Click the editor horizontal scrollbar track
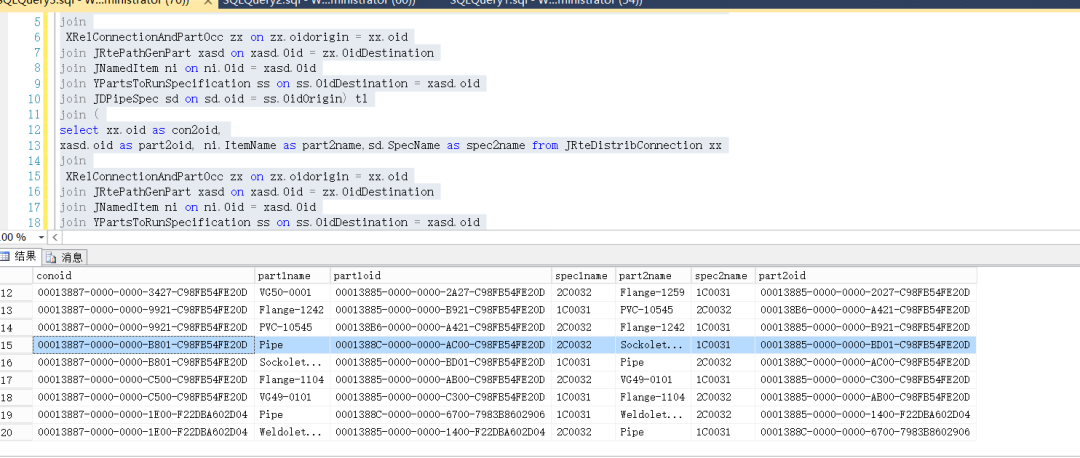Viewport: 1080px width, 458px height. pyautogui.click(x=570, y=237)
